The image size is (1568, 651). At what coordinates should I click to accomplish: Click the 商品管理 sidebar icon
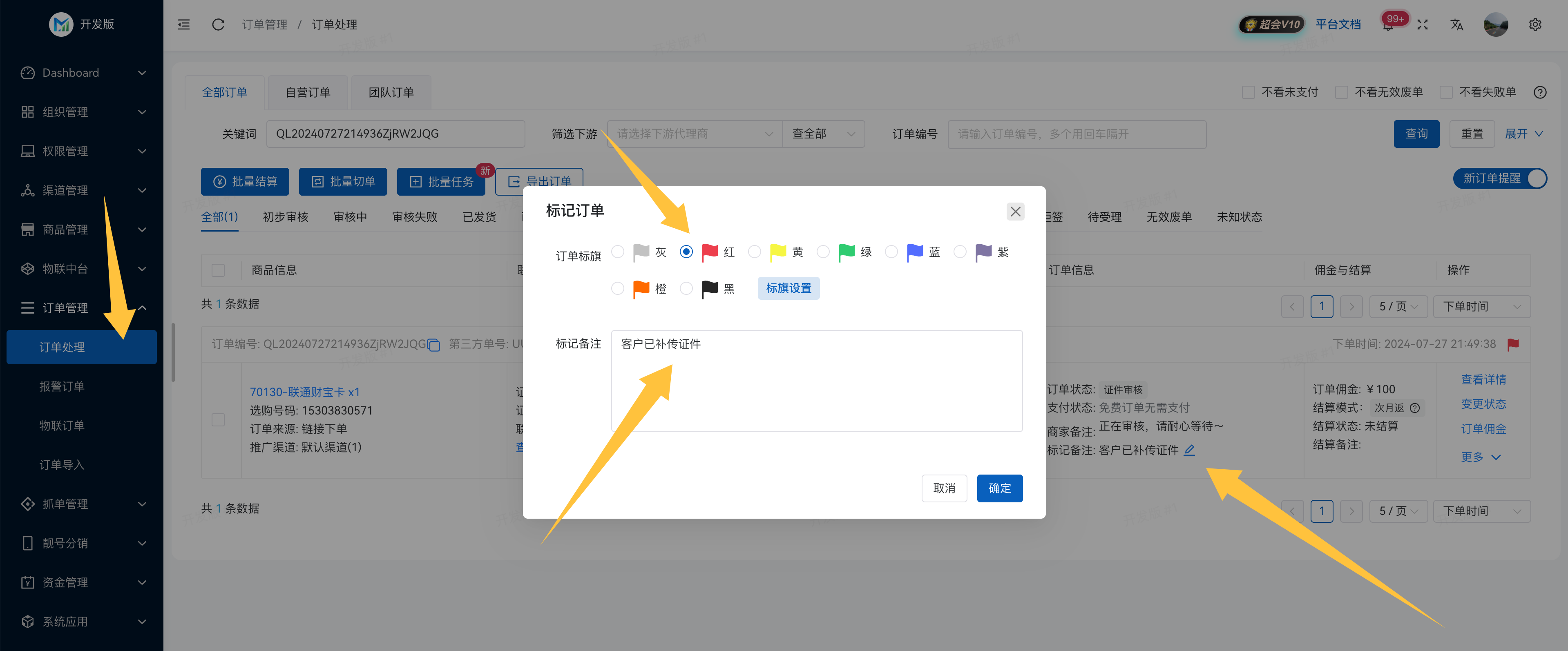[x=27, y=230]
